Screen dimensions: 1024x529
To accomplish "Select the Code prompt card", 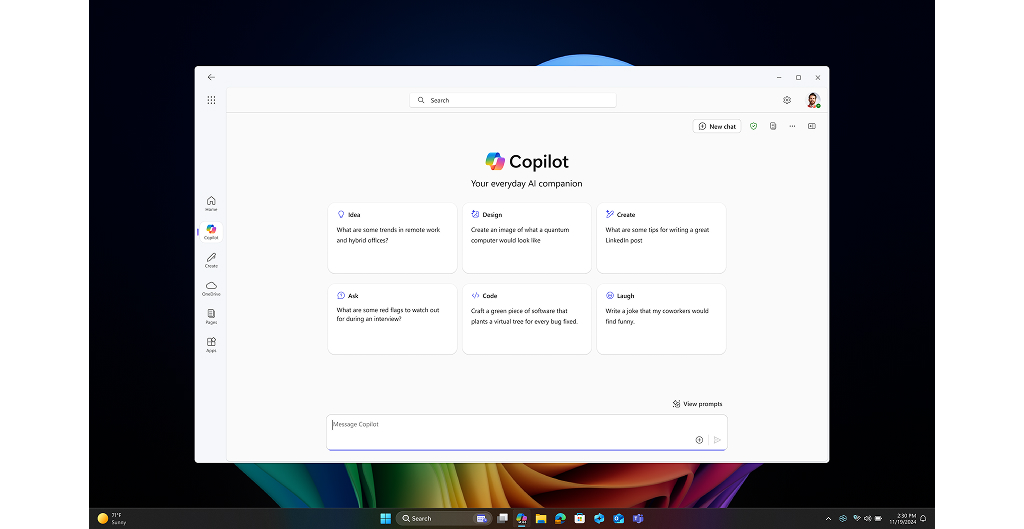I will coord(526,319).
